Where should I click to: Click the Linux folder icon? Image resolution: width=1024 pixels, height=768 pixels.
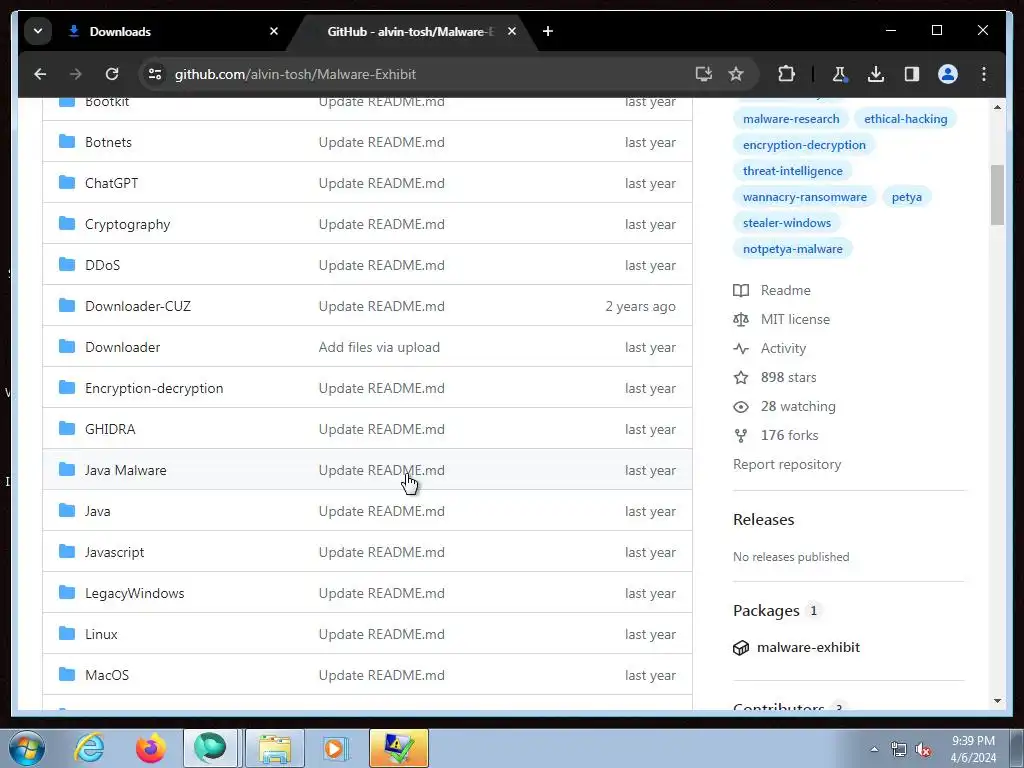pyautogui.click(x=67, y=633)
